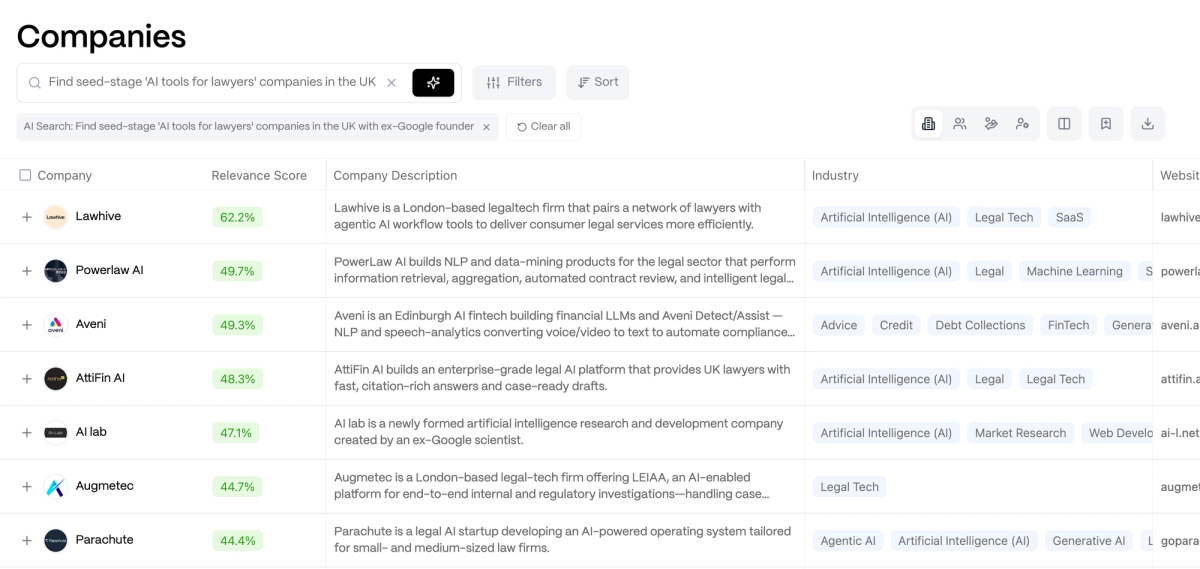
Task: Click the download export icon
Action: (1148, 124)
